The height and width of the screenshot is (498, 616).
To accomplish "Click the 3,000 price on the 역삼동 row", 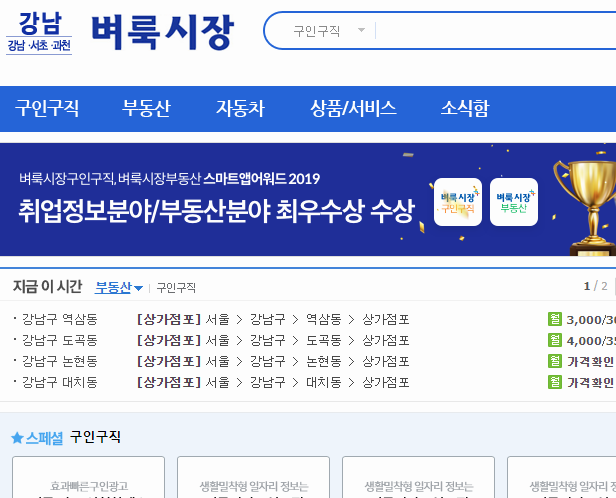I will [591, 320].
